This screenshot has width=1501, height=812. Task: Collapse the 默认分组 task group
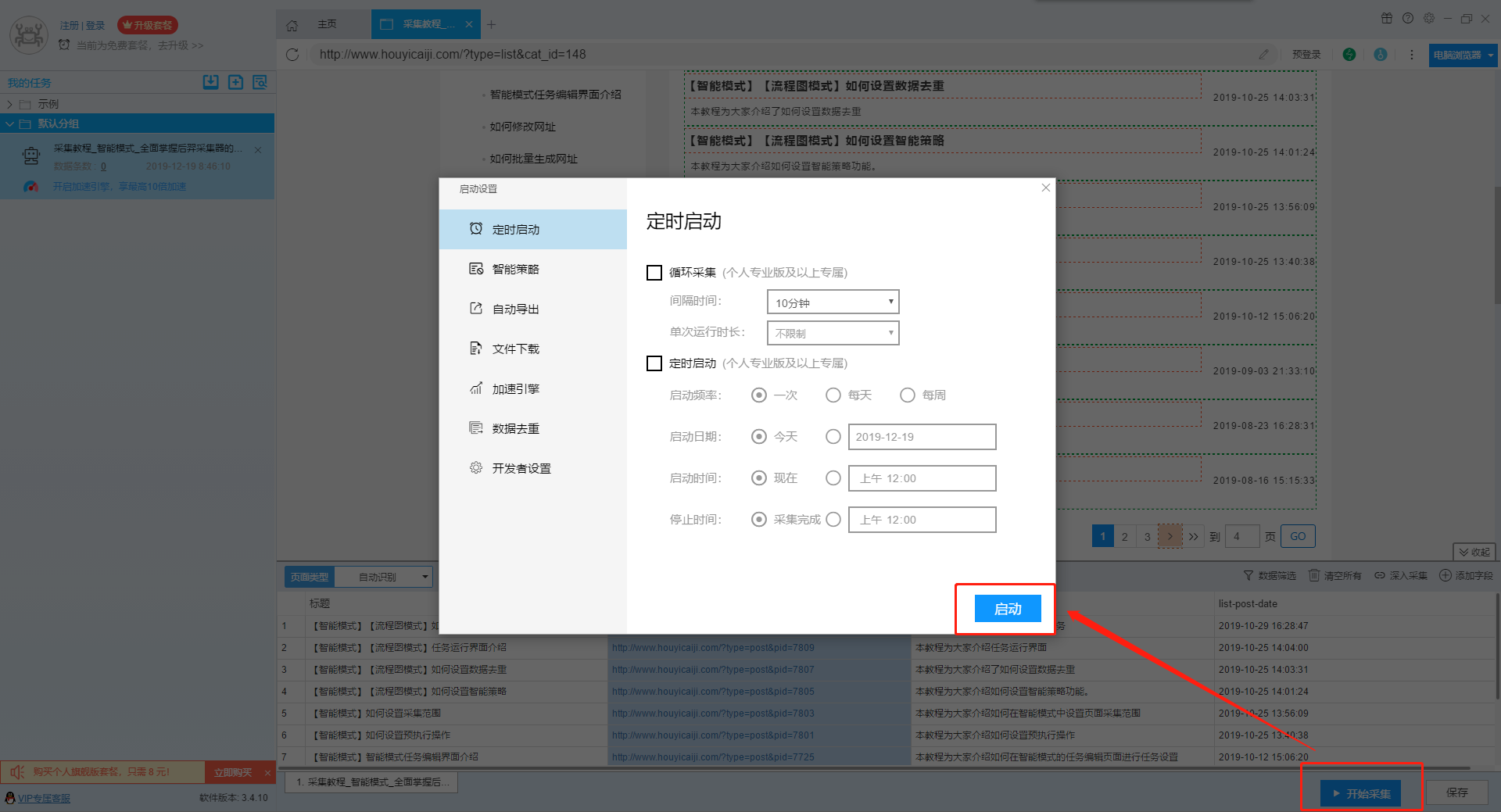(9, 123)
